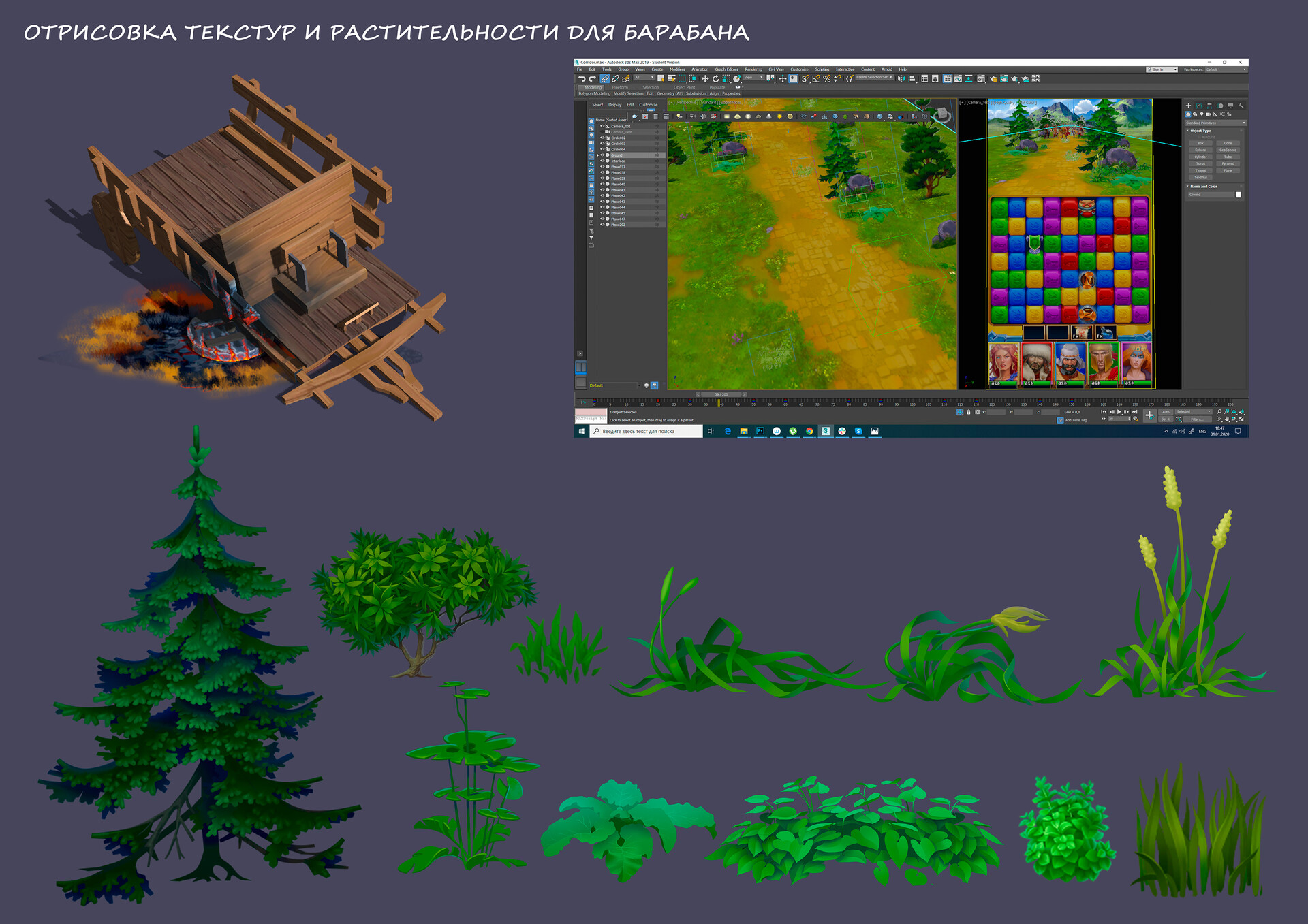Open View reference coordinate dropdown

pos(753,77)
